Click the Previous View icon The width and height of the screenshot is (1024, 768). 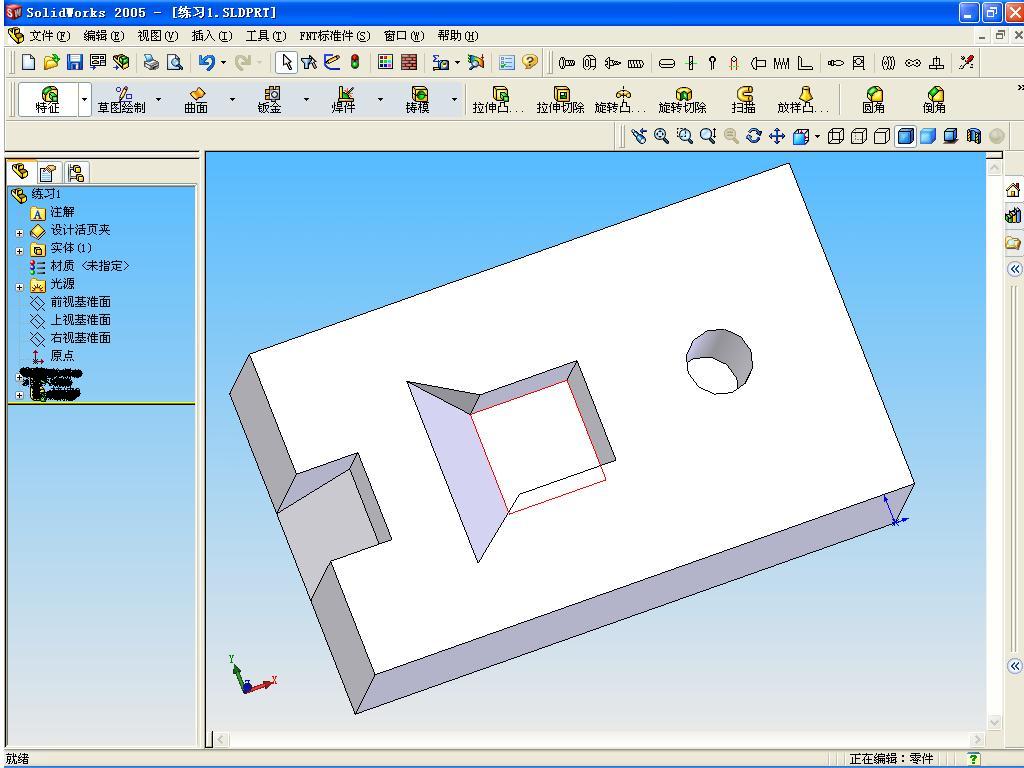point(639,136)
